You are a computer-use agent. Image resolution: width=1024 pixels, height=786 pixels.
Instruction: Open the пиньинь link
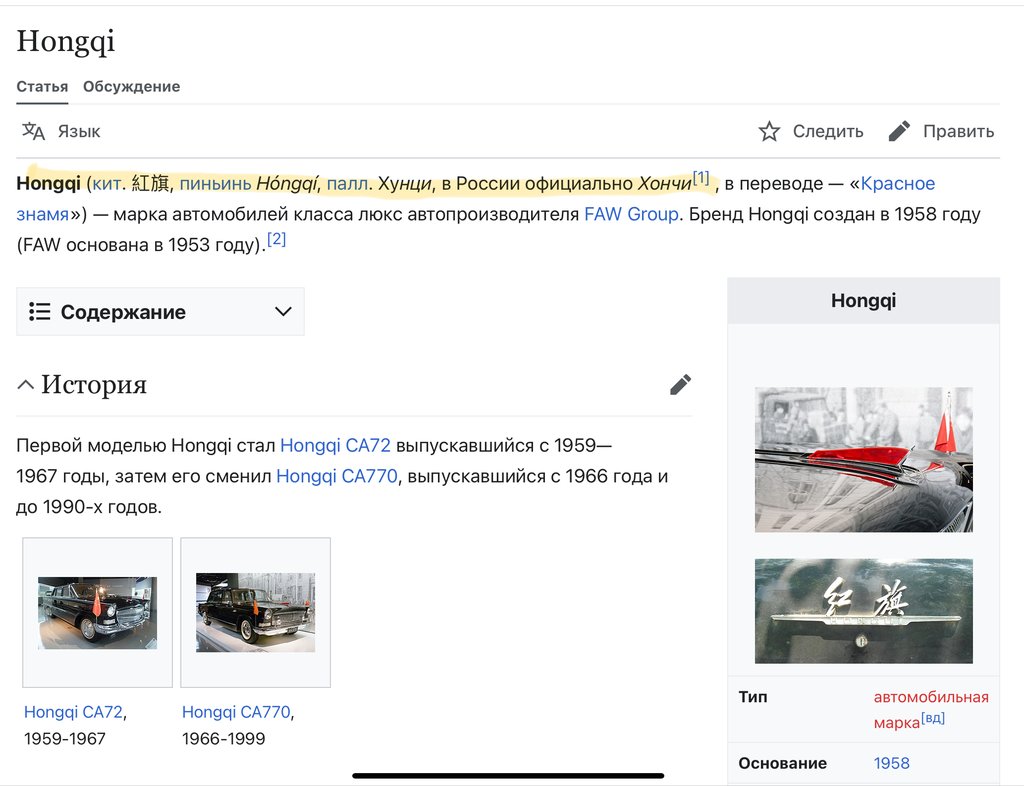click(215, 183)
